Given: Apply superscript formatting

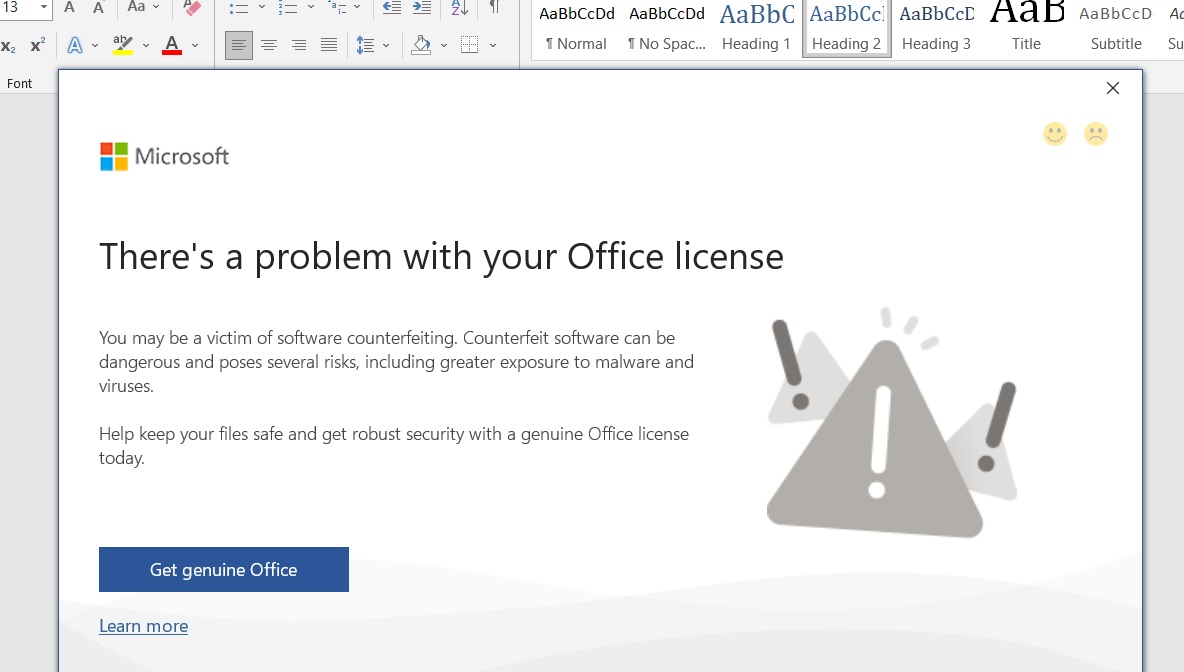Looking at the screenshot, I should click(37, 45).
